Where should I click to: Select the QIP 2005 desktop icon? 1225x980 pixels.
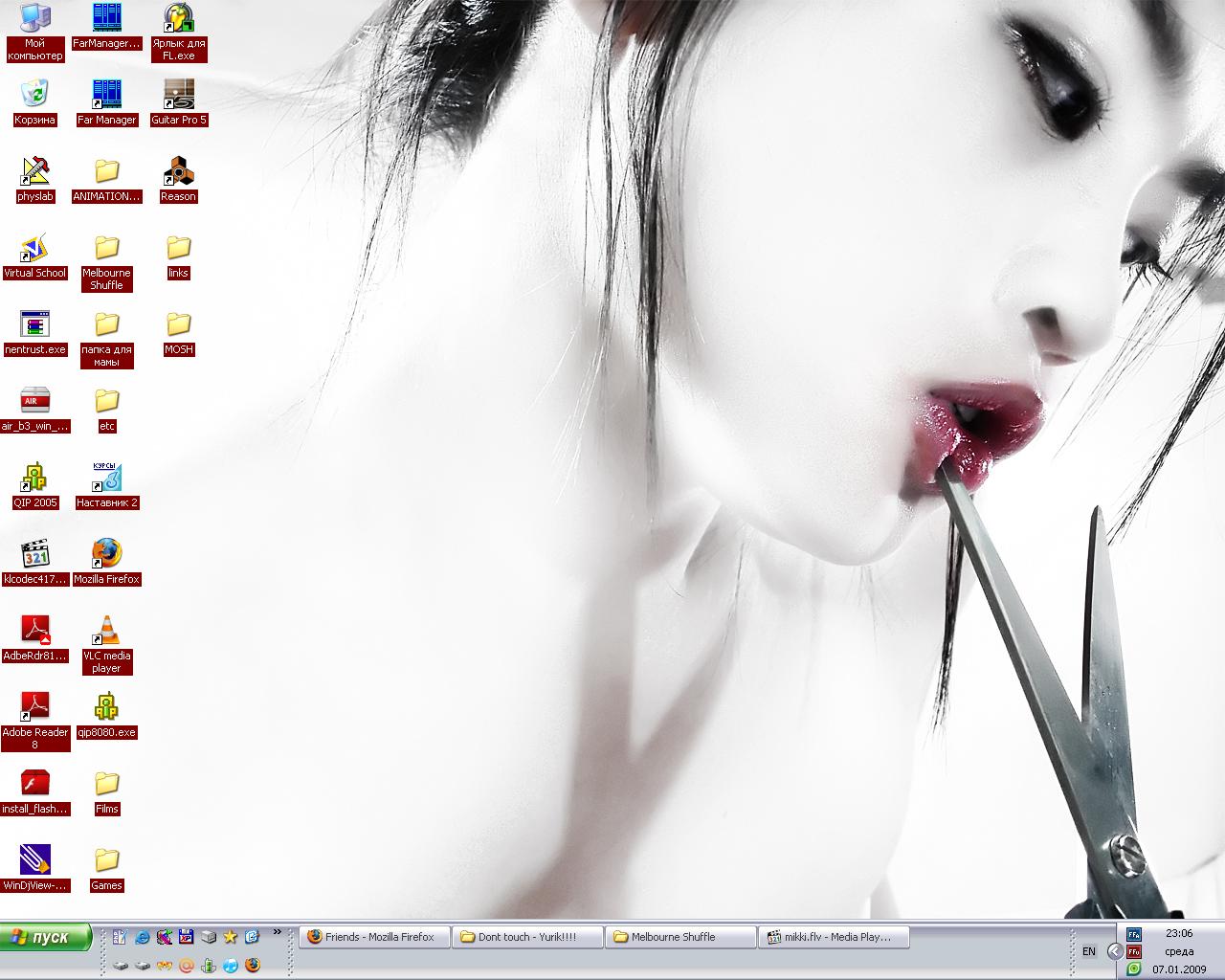coord(35,478)
